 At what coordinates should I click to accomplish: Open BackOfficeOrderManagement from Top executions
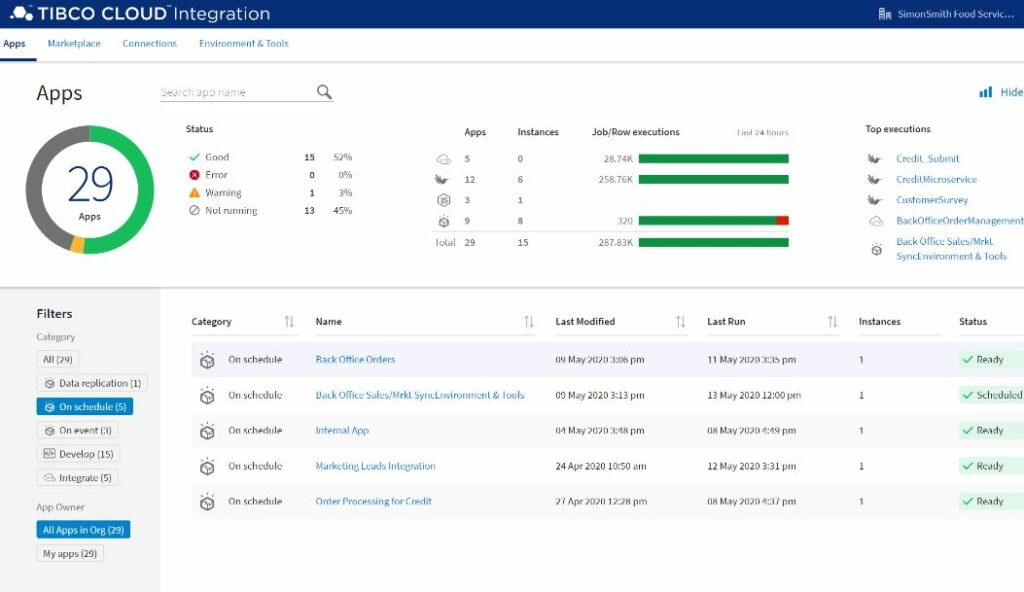tap(959, 221)
